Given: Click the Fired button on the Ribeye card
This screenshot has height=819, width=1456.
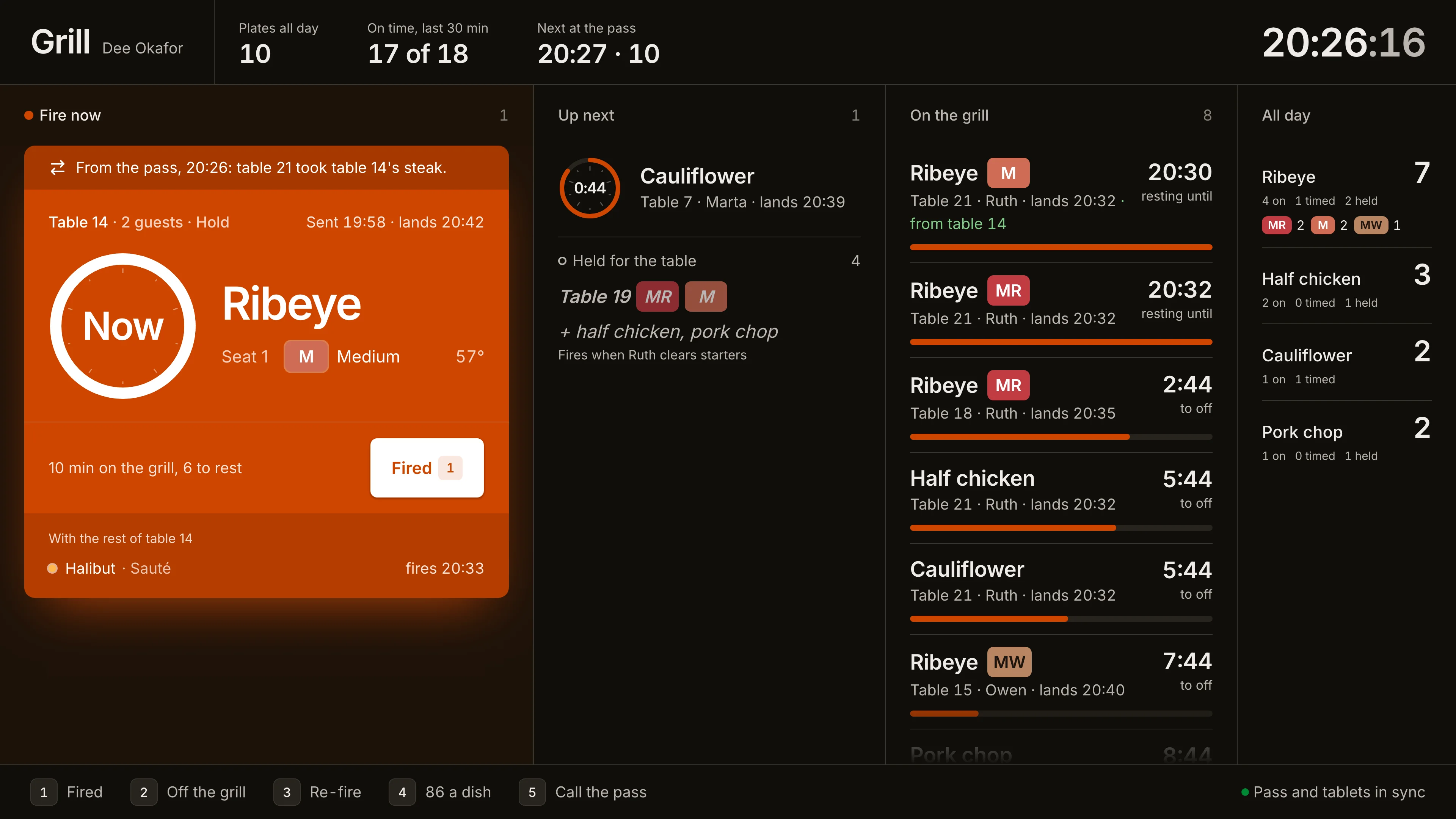Looking at the screenshot, I should pyautogui.click(x=427, y=468).
